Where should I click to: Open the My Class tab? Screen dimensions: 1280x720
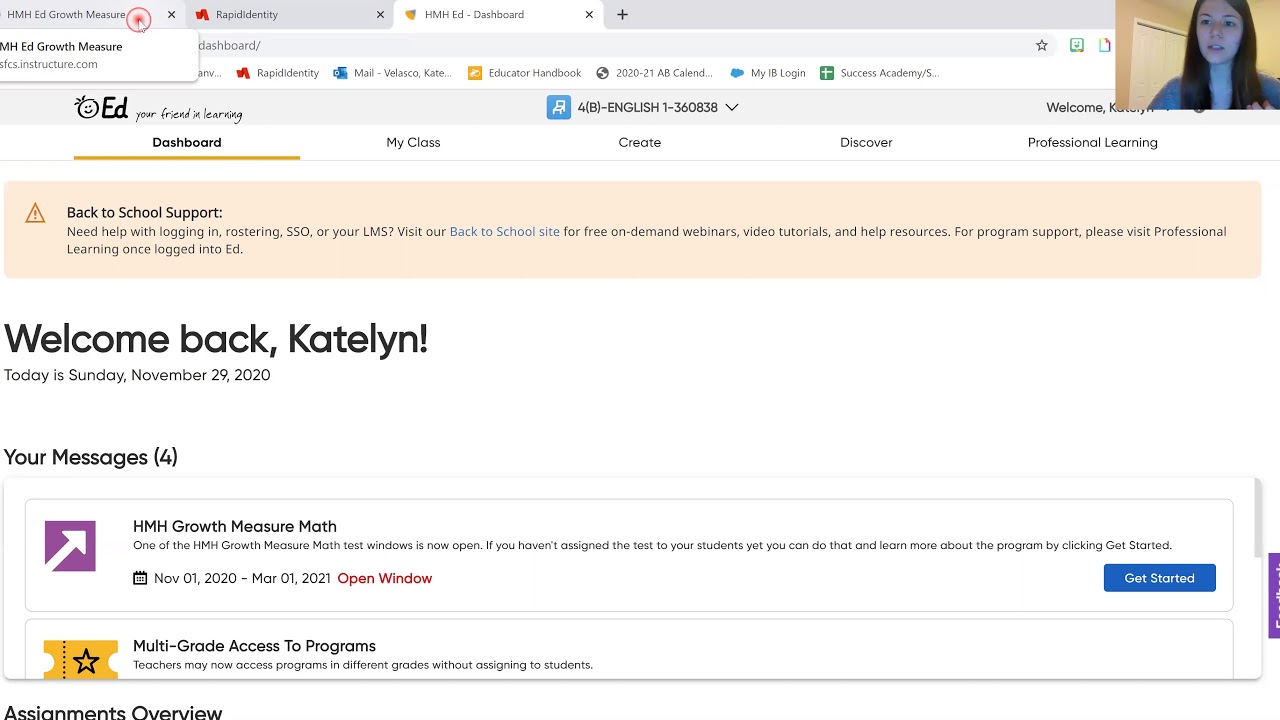413,142
